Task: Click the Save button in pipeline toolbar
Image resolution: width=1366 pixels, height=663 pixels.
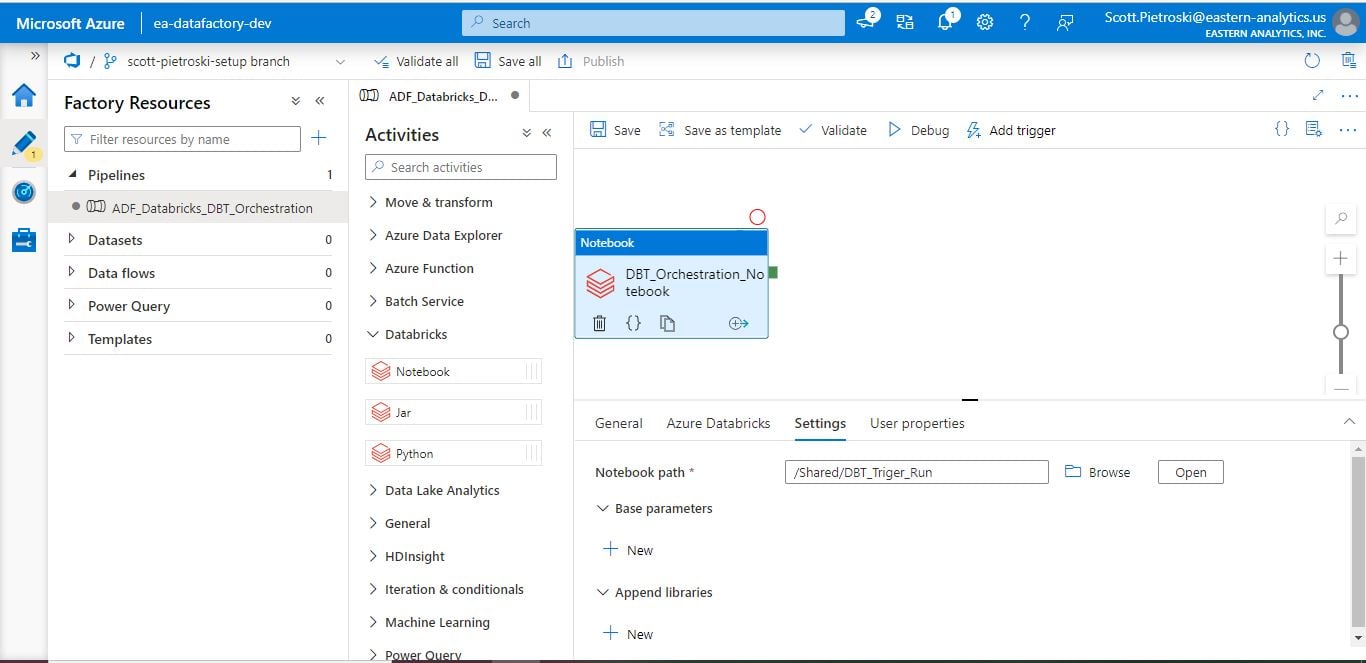Action: 615,130
